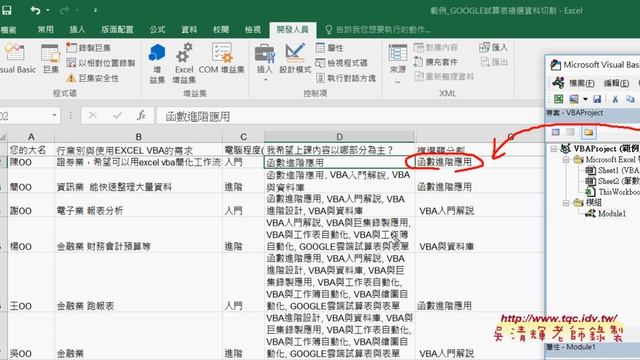Viewport: 640px width, 360px height.
Task: Click 擴充套件 expansion packs
Action: click(436, 62)
